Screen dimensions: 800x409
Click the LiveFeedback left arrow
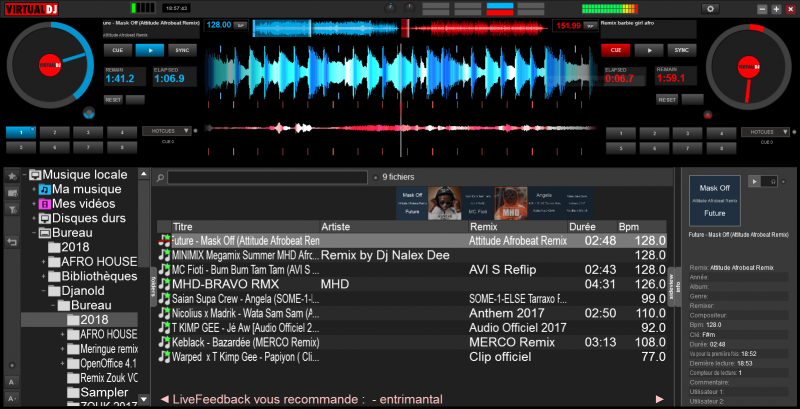[x=164, y=399]
